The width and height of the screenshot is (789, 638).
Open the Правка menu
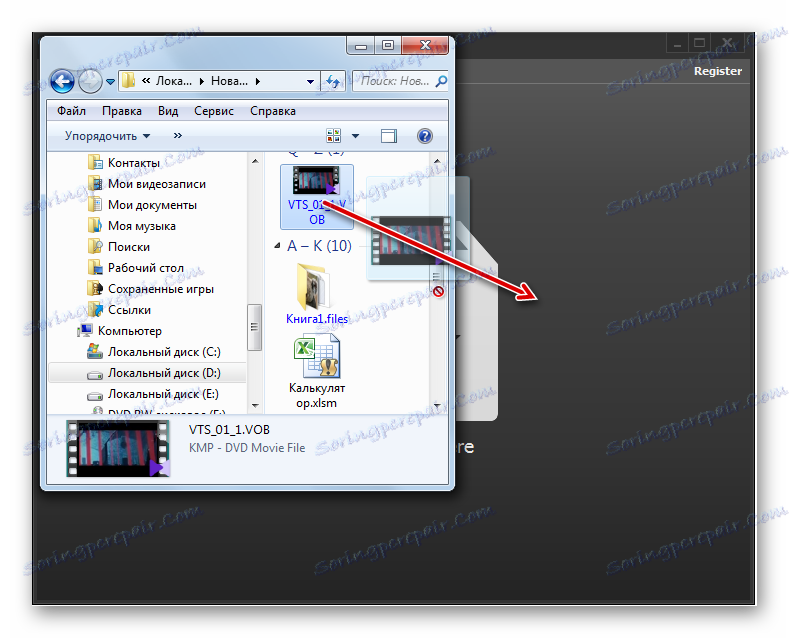pos(122,111)
